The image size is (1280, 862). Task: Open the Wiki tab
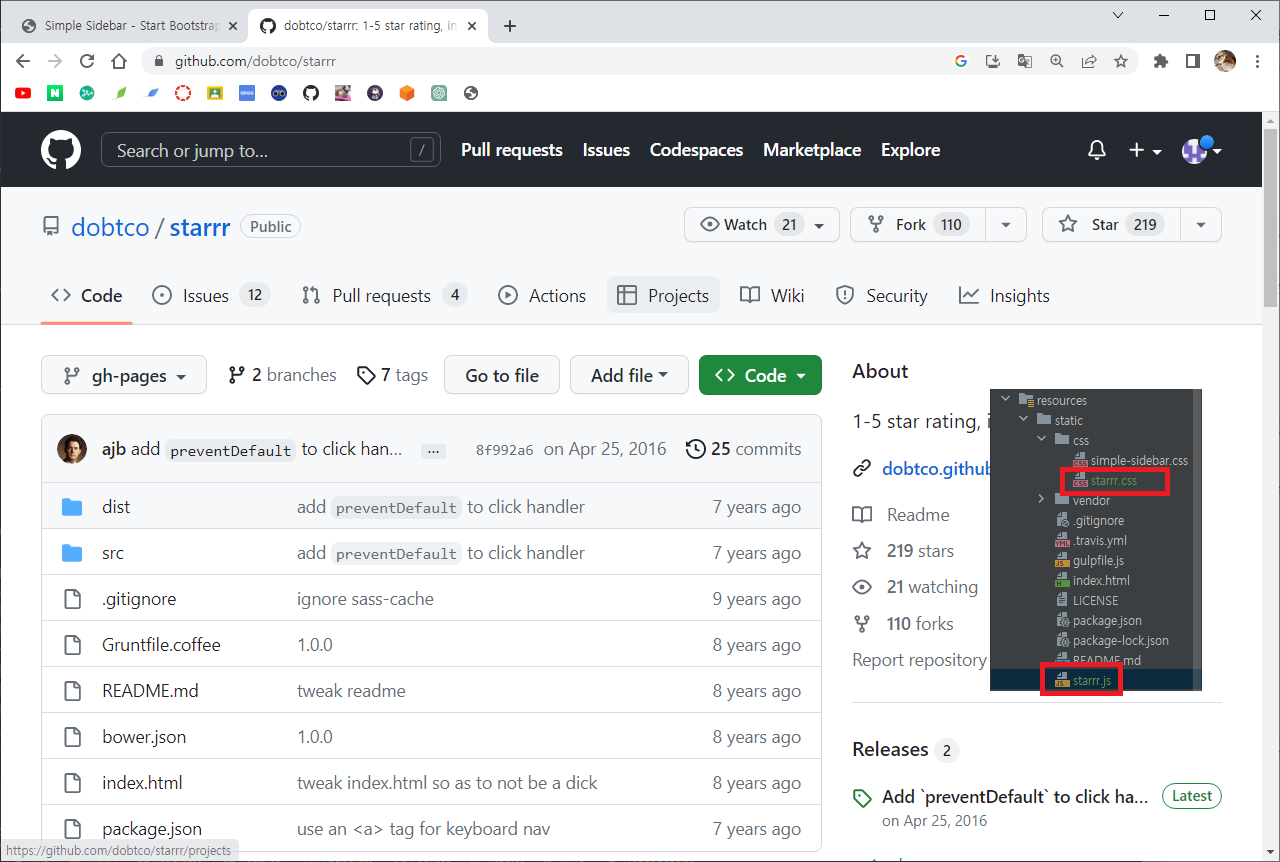pos(772,296)
